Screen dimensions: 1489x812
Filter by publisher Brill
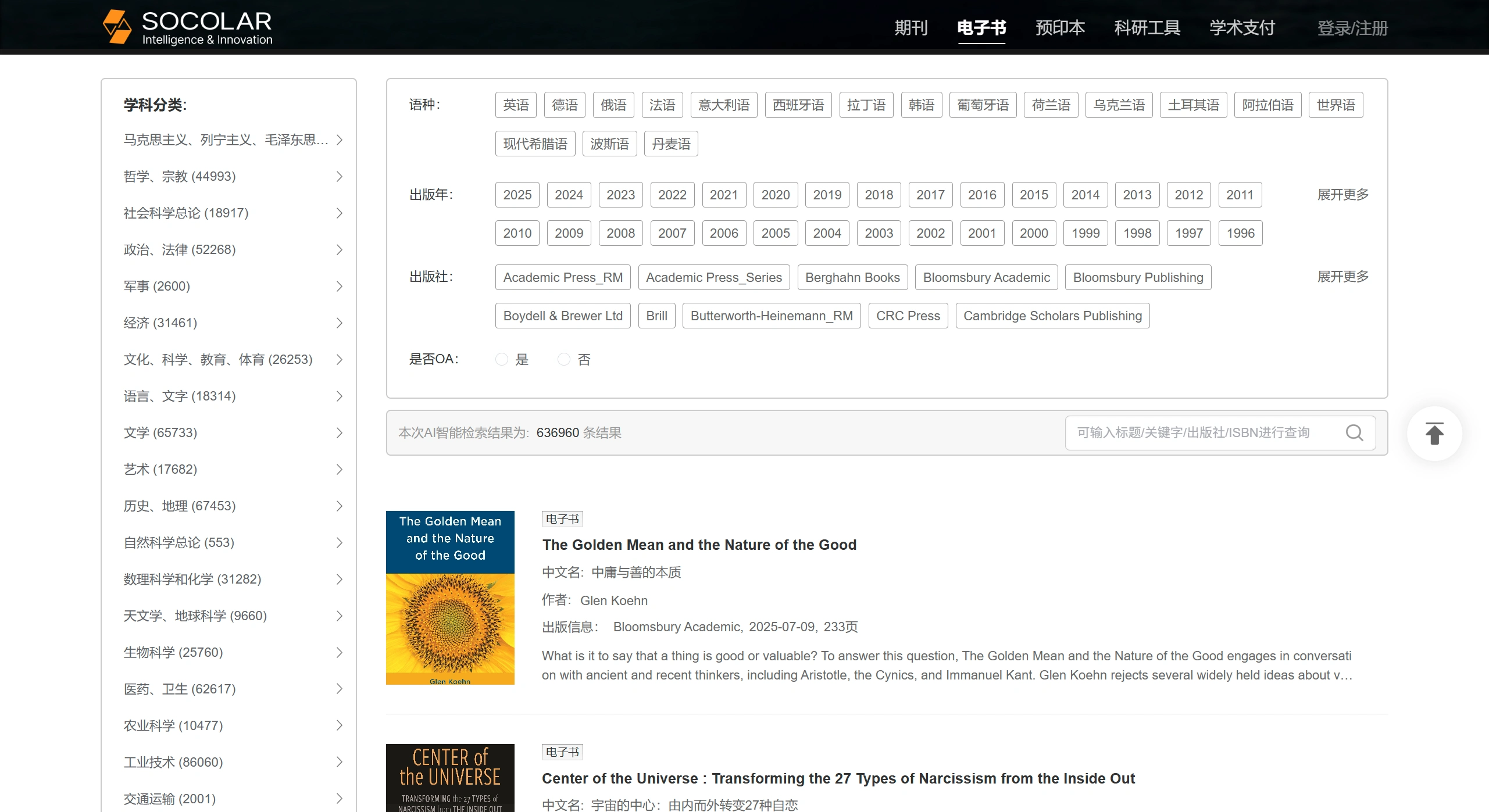tap(656, 316)
